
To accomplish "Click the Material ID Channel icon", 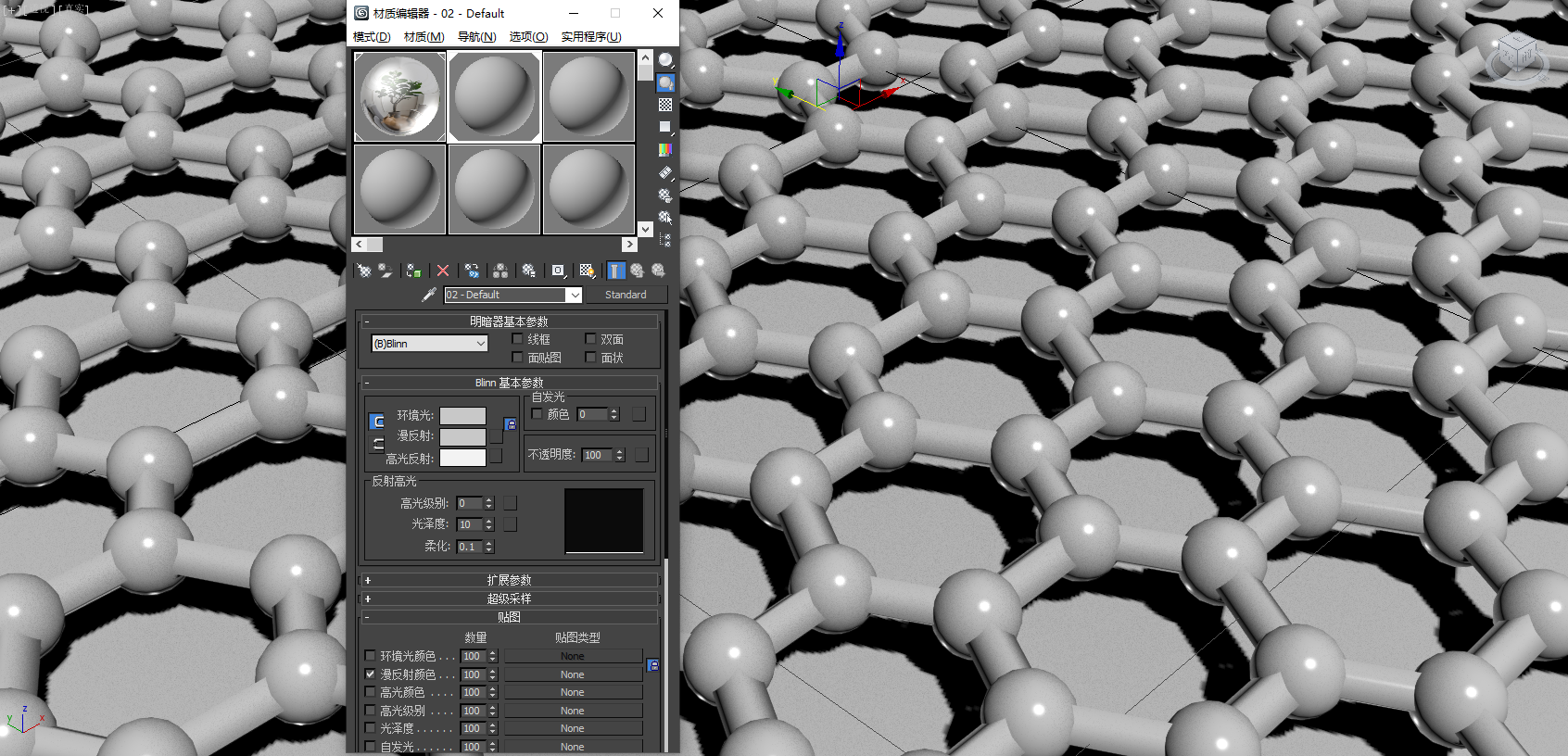I will pyautogui.click(x=558, y=271).
